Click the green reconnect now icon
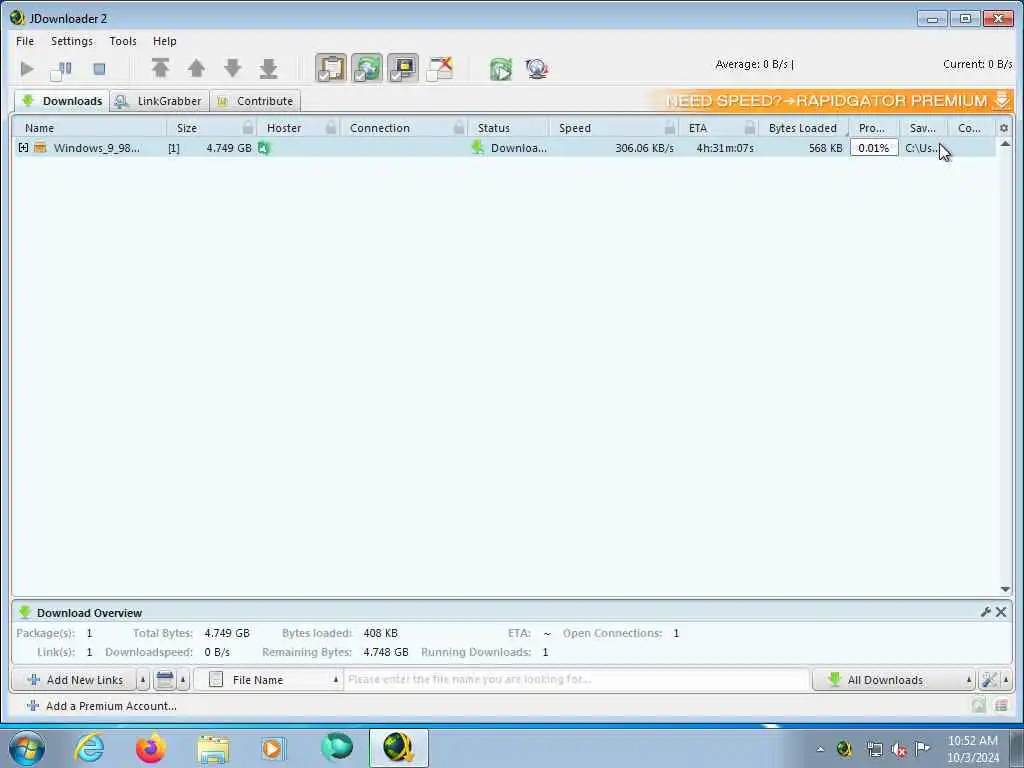 [502, 69]
